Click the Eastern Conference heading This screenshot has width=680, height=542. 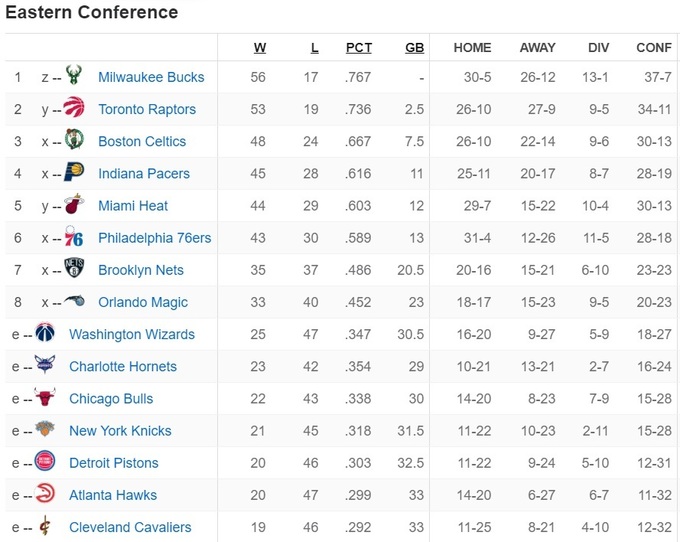tap(92, 13)
